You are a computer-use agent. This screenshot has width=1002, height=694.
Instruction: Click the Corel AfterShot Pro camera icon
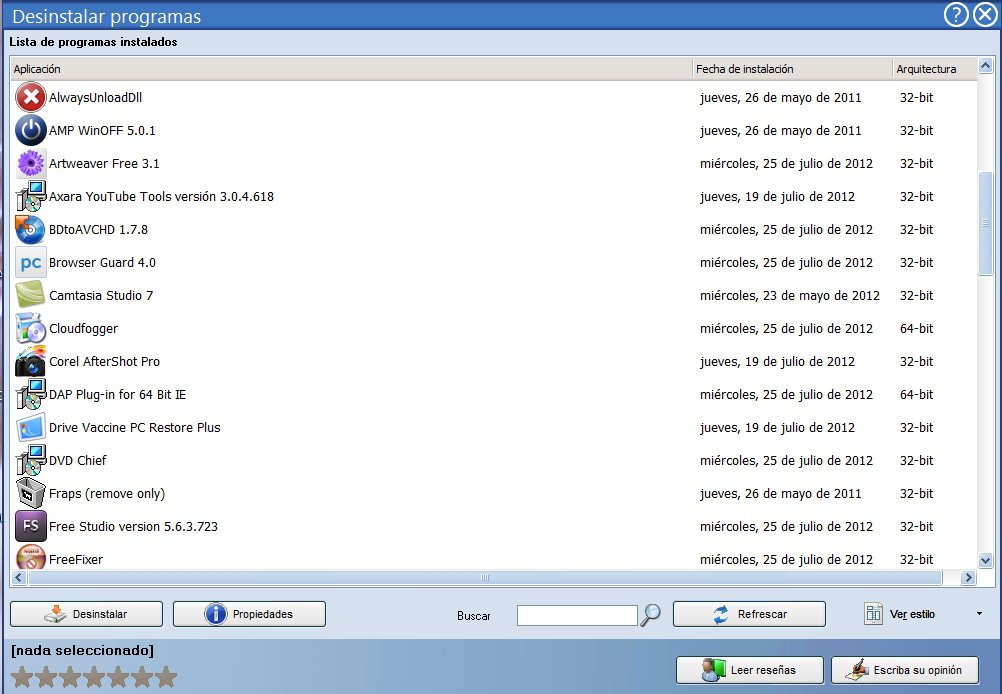tap(30, 361)
